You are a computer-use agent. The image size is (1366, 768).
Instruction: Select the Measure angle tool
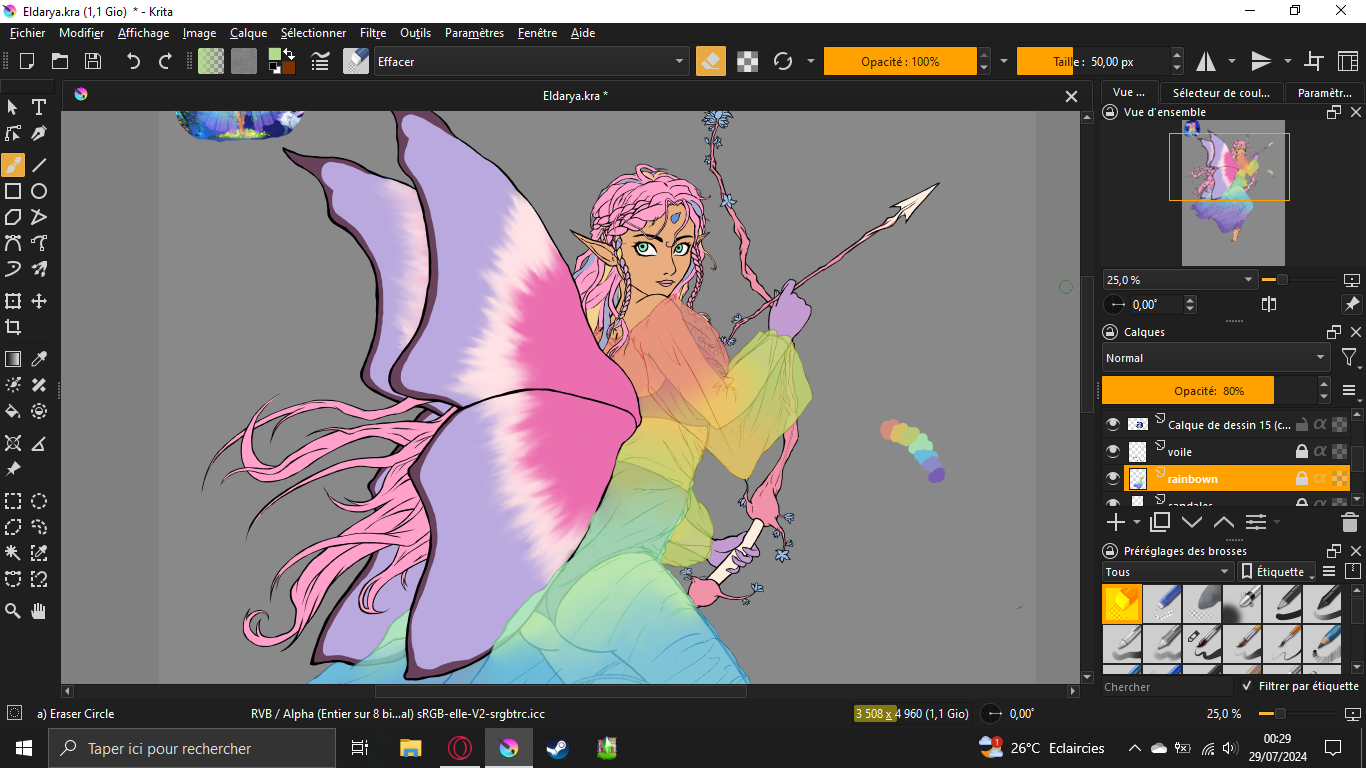point(39,443)
